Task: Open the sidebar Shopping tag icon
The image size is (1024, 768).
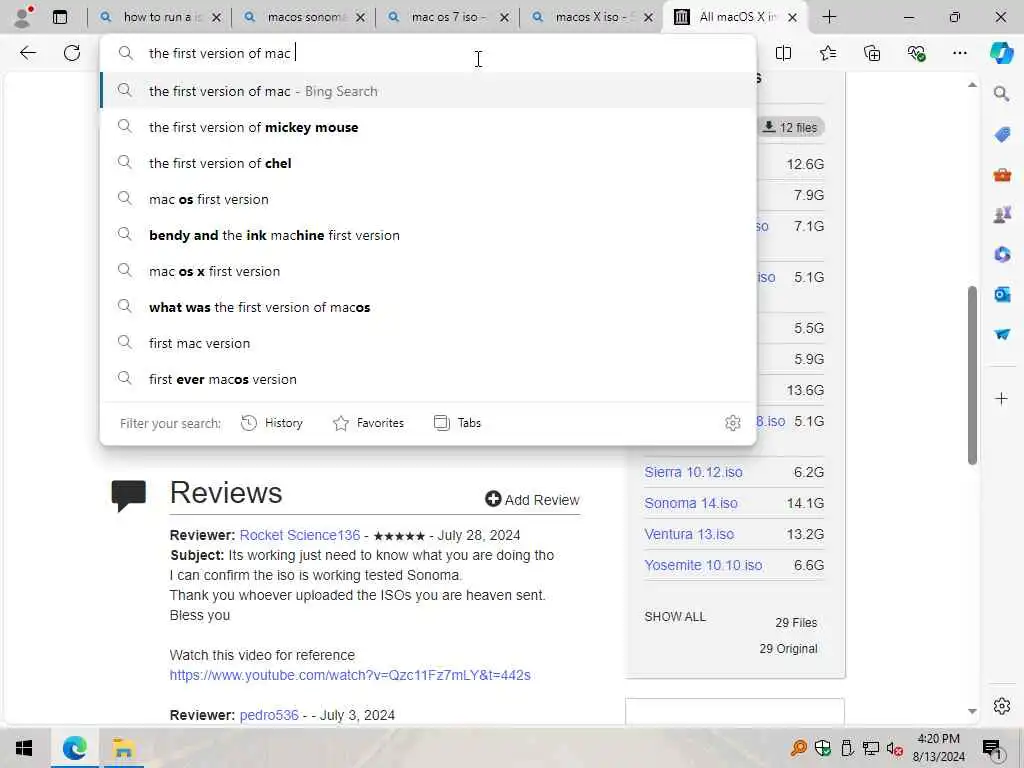Action: pos(1002,135)
